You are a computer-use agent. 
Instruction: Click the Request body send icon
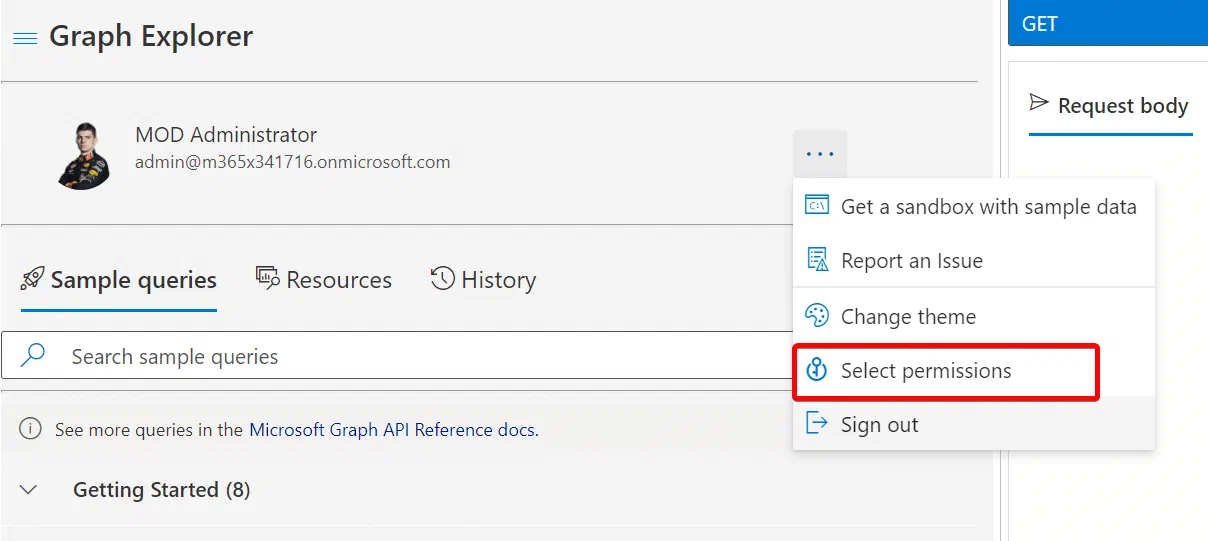(x=1039, y=103)
